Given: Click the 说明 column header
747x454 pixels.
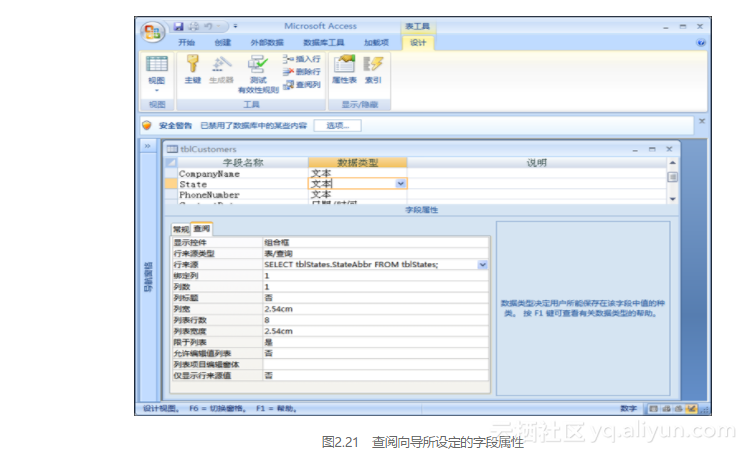Looking at the screenshot, I should click(x=536, y=162).
